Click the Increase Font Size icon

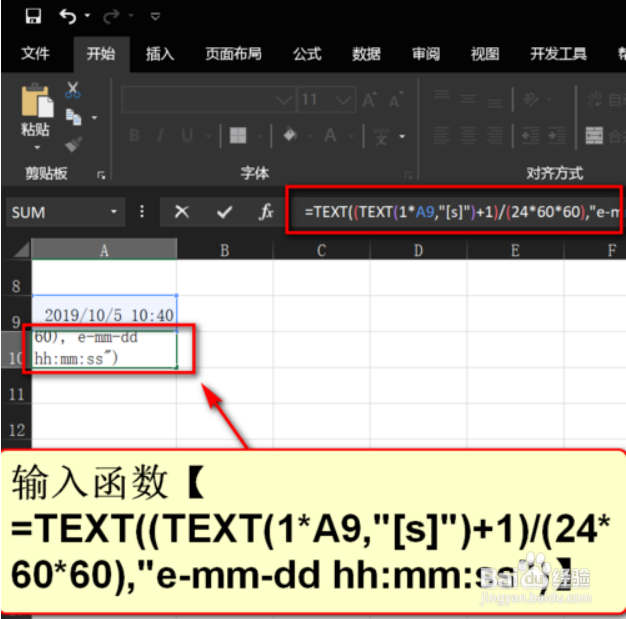point(369,100)
